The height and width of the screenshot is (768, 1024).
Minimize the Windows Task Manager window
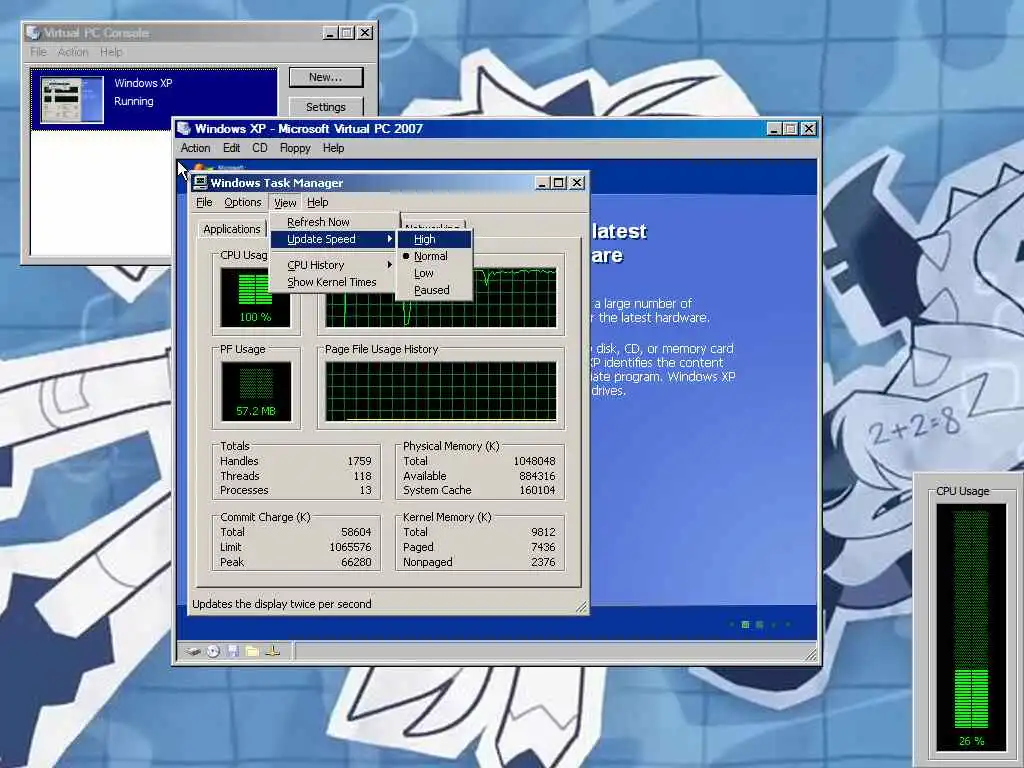pos(542,183)
